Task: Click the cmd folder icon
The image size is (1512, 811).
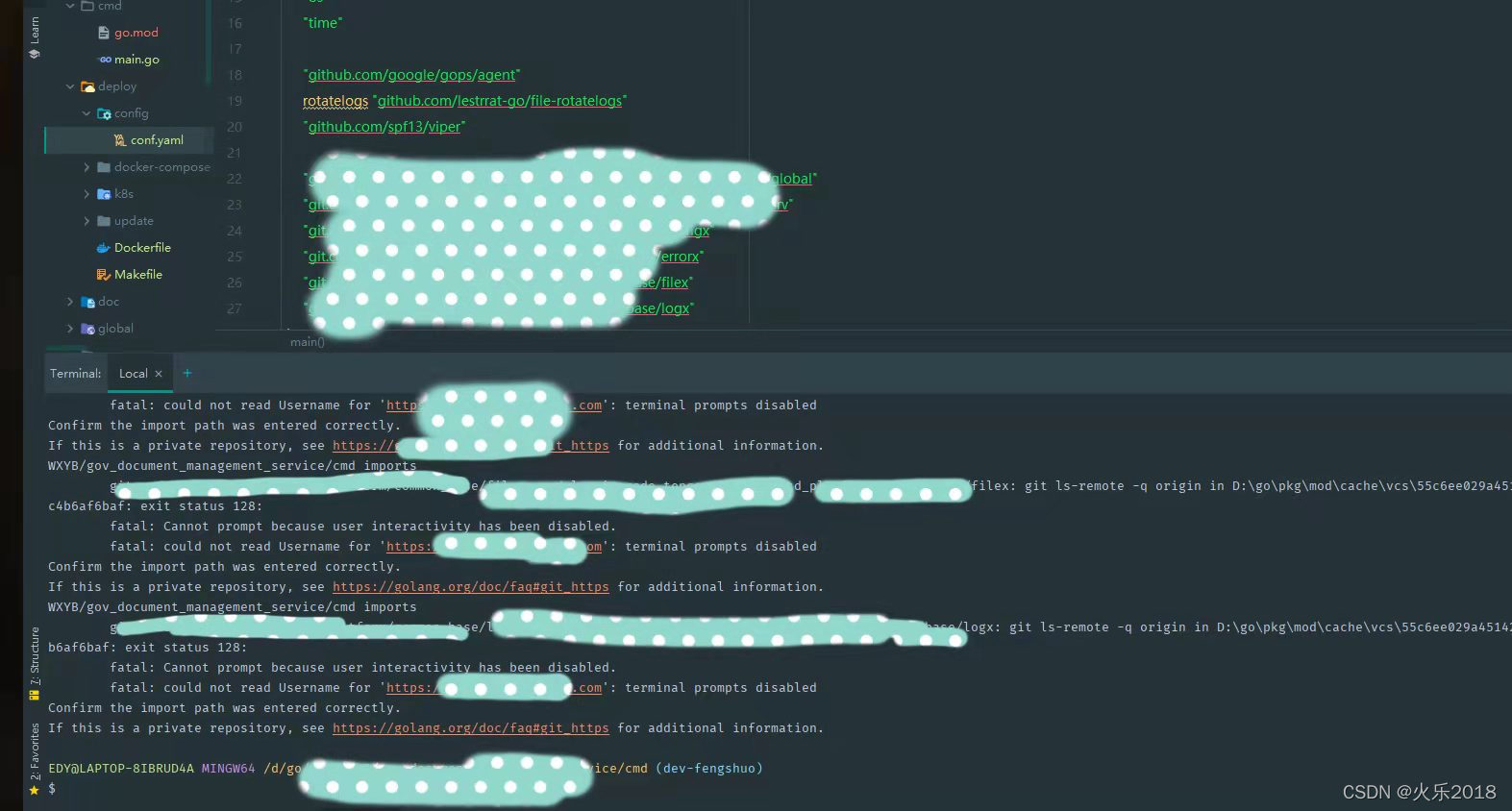Action: coord(87,6)
